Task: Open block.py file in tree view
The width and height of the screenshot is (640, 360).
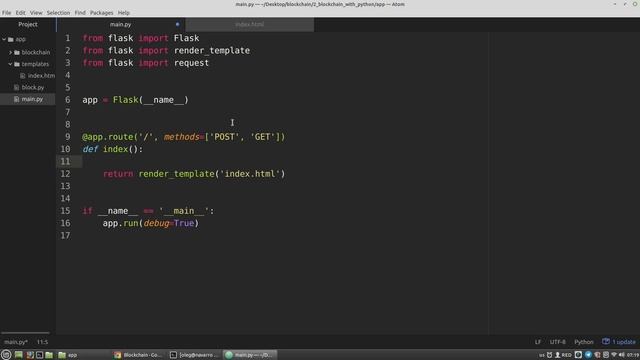Action: 33,87
